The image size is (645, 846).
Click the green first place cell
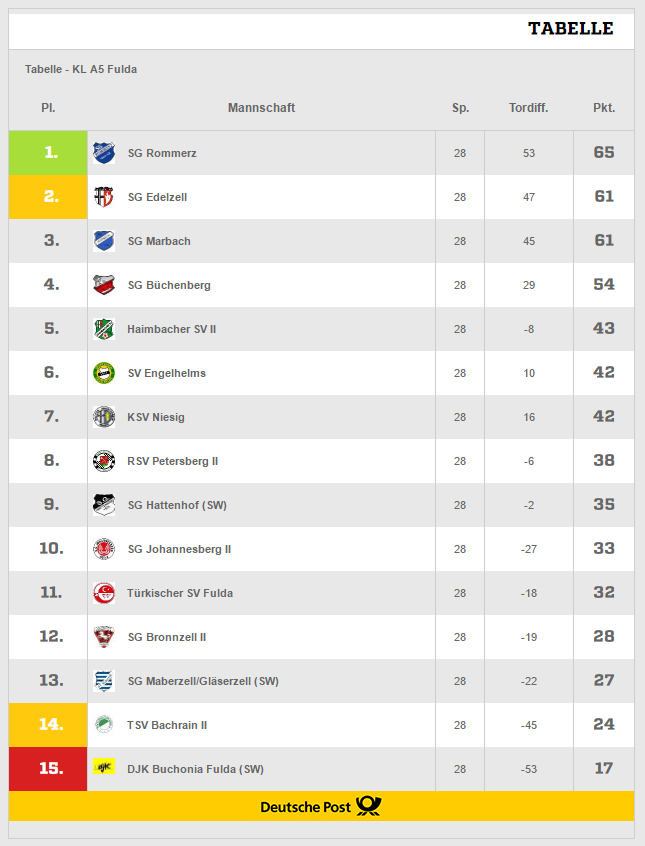tap(48, 153)
